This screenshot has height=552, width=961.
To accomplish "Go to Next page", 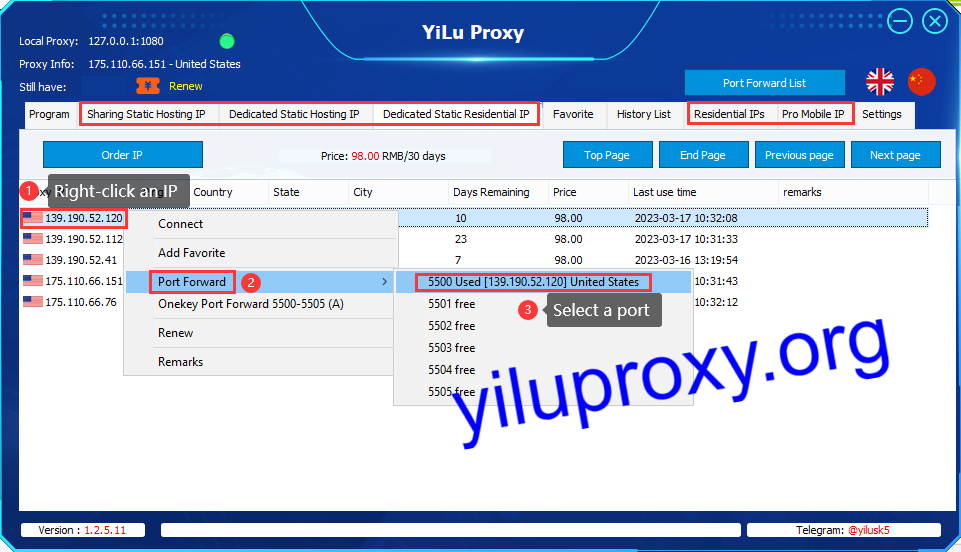I will pyautogui.click(x=895, y=155).
